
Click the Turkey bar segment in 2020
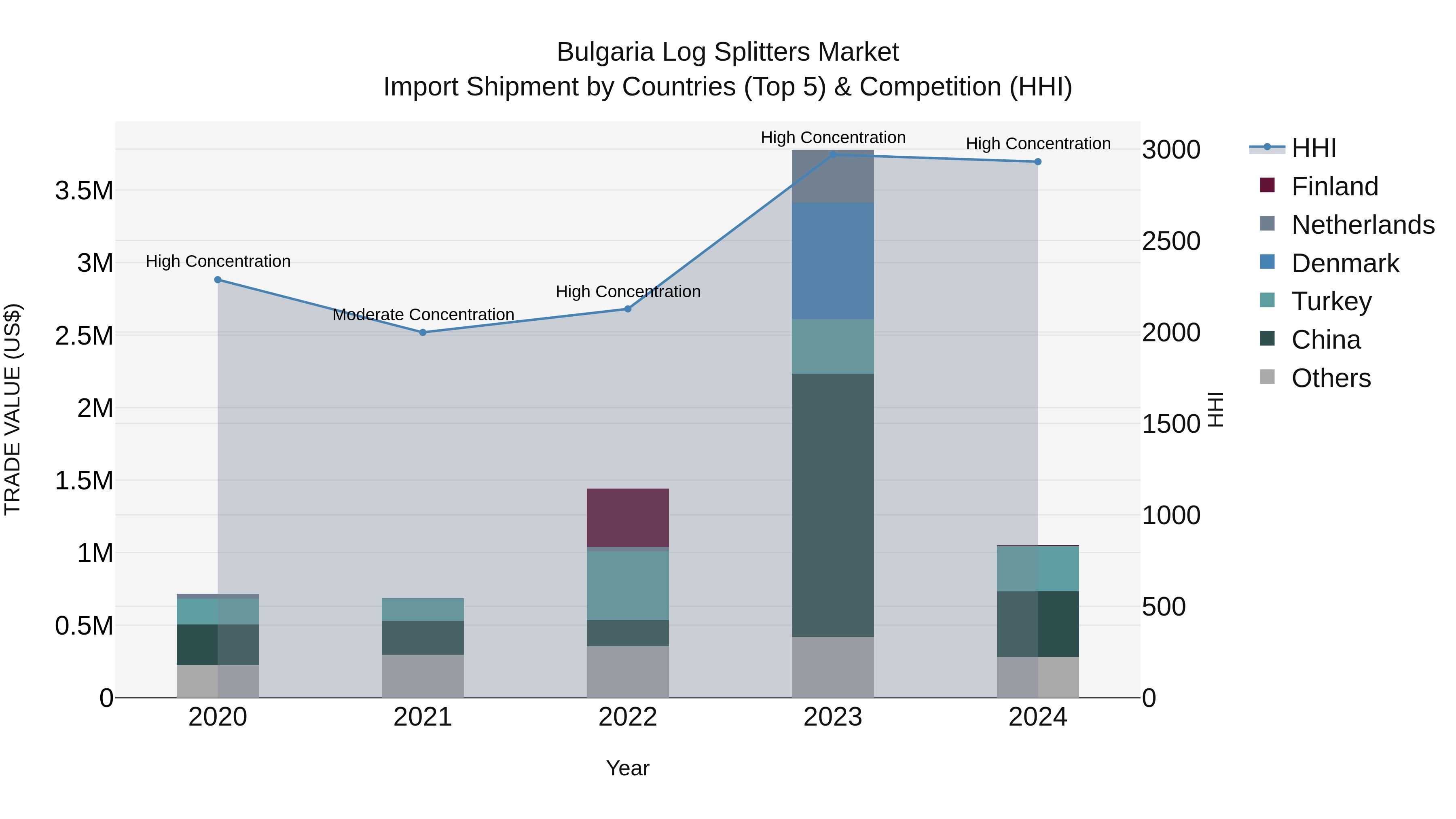click(218, 612)
